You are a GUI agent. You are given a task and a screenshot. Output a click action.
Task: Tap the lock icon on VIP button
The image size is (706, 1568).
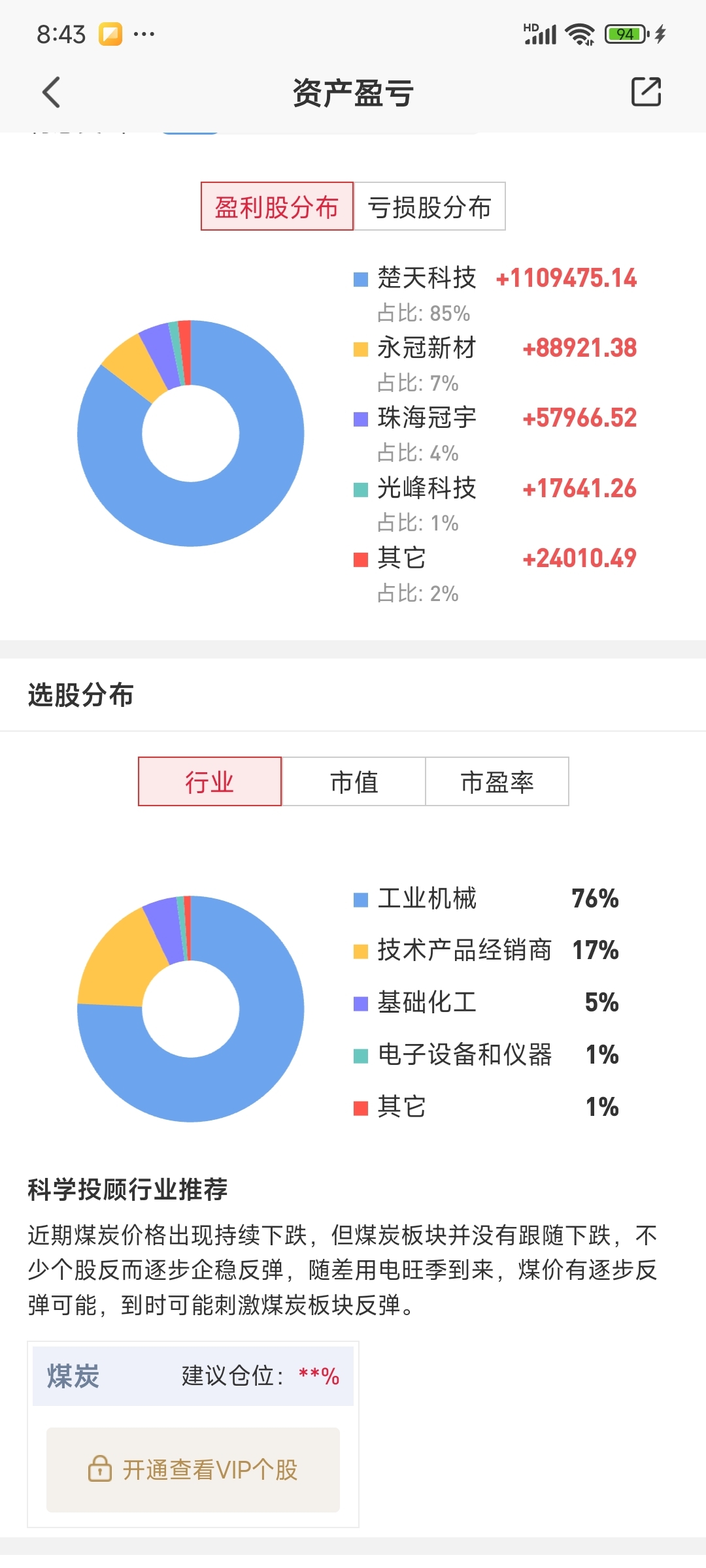pyautogui.click(x=99, y=1468)
